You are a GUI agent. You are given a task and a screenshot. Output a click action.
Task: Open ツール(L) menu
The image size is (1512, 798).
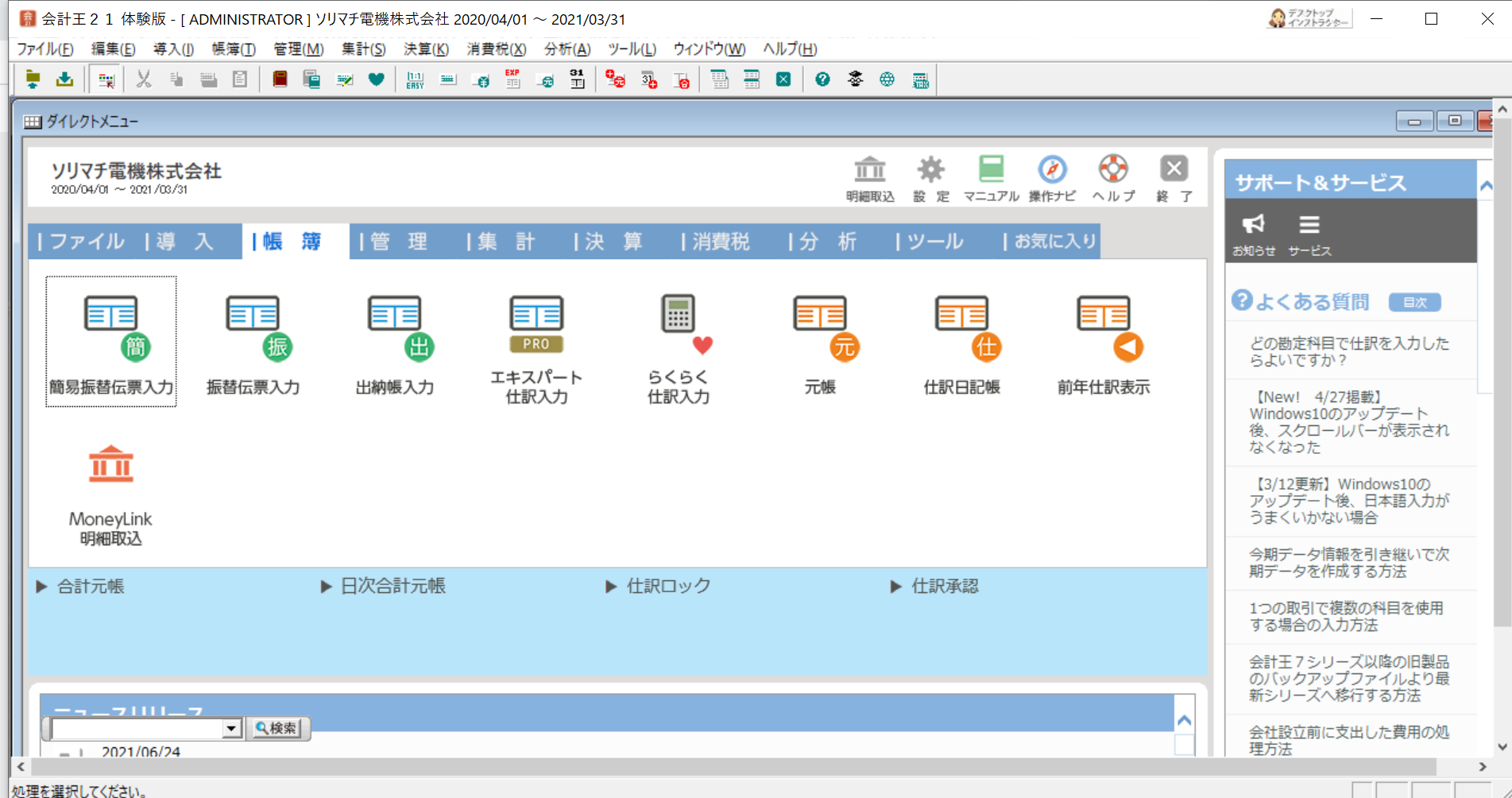[x=632, y=49]
